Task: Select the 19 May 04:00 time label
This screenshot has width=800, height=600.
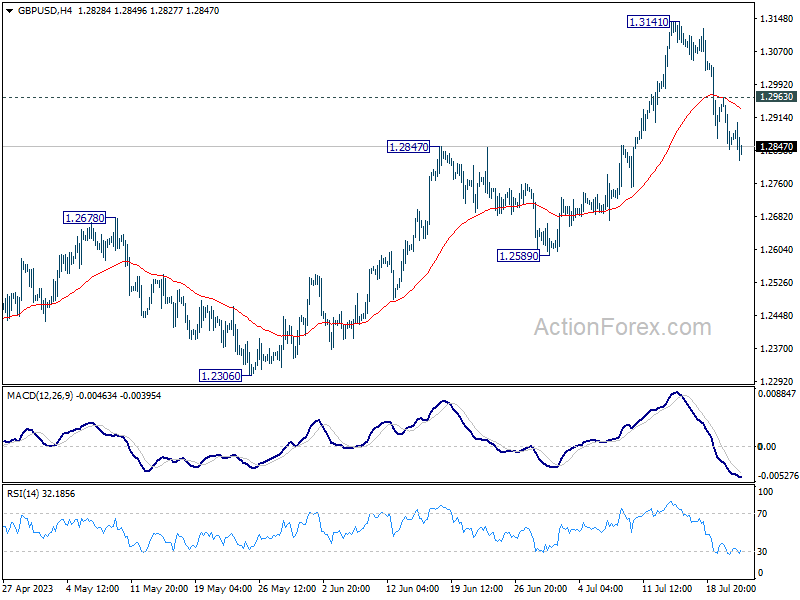Action: (222, 589)
